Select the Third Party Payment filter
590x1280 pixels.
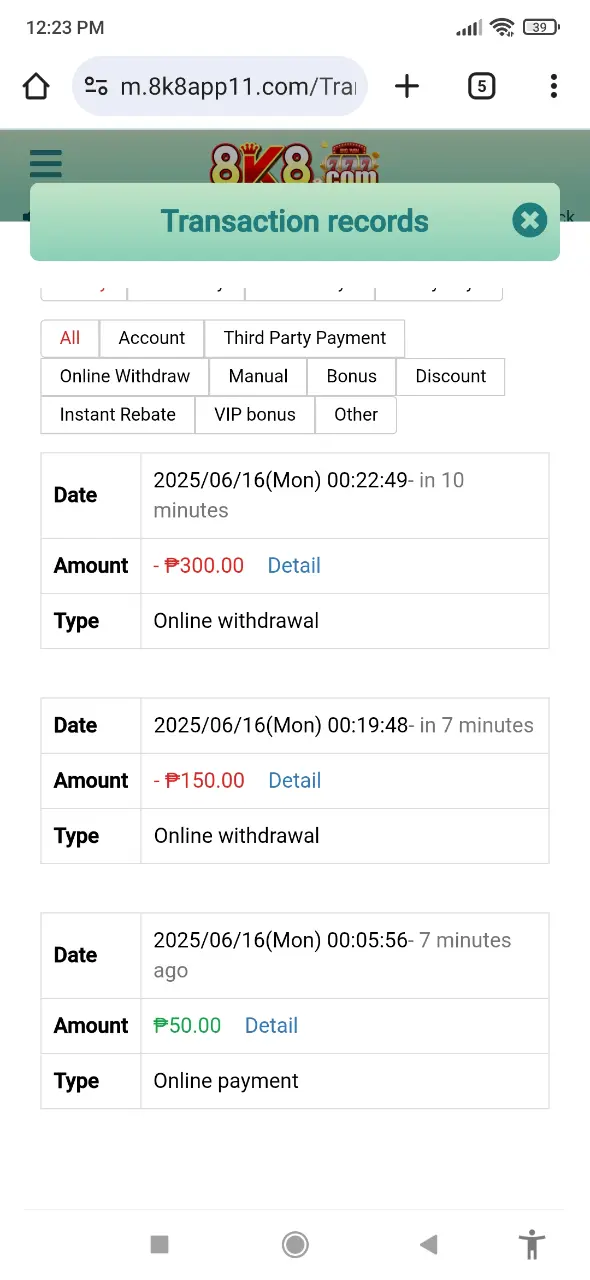[x=305, y=338]
